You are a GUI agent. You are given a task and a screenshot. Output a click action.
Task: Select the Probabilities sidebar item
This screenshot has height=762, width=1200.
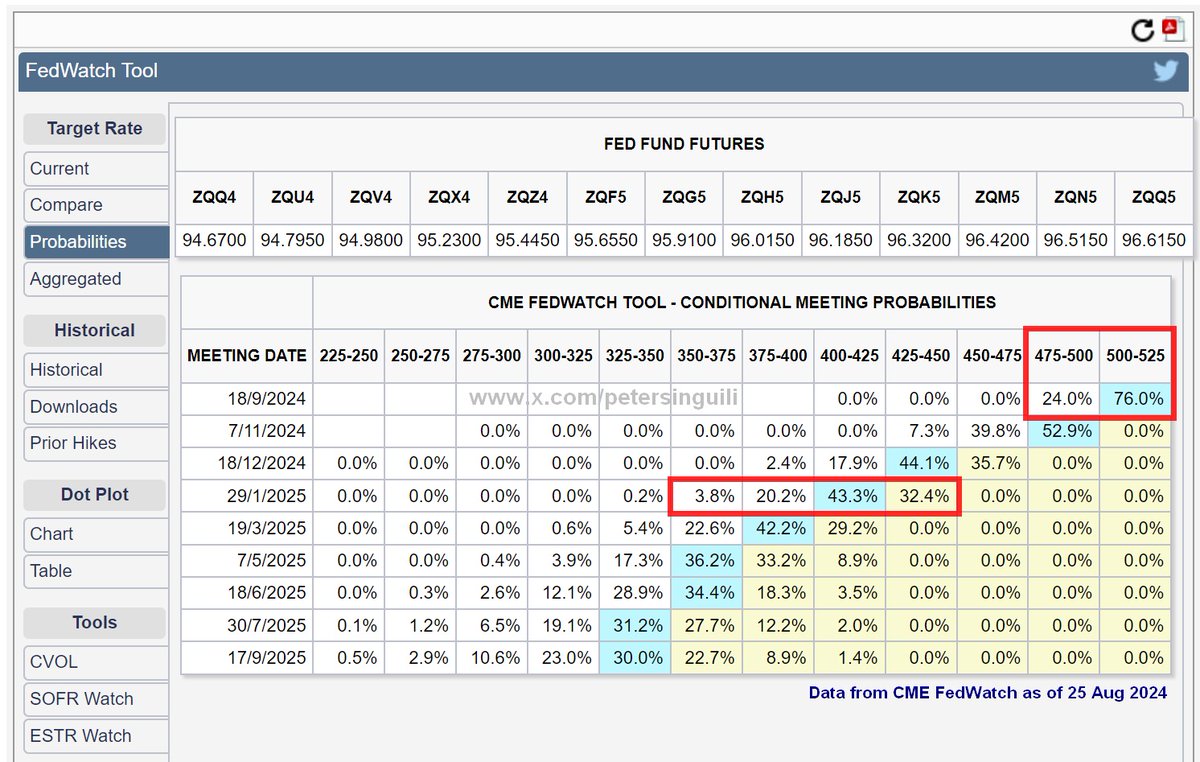click(x=96, y=242)
